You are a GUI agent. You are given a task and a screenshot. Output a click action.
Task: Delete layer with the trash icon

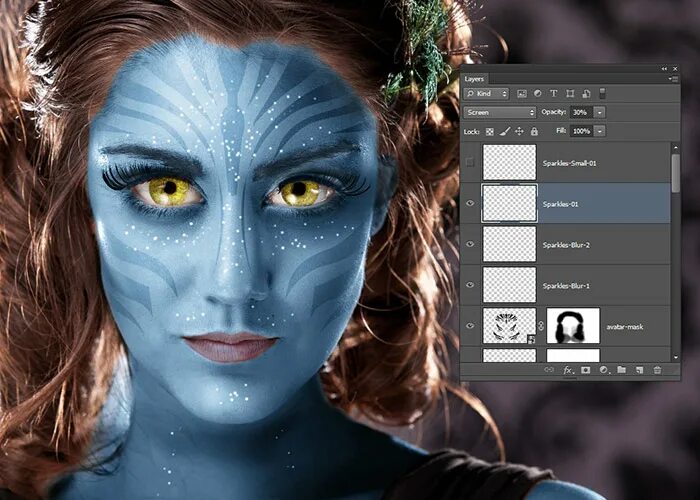click(x=657, y=370)
